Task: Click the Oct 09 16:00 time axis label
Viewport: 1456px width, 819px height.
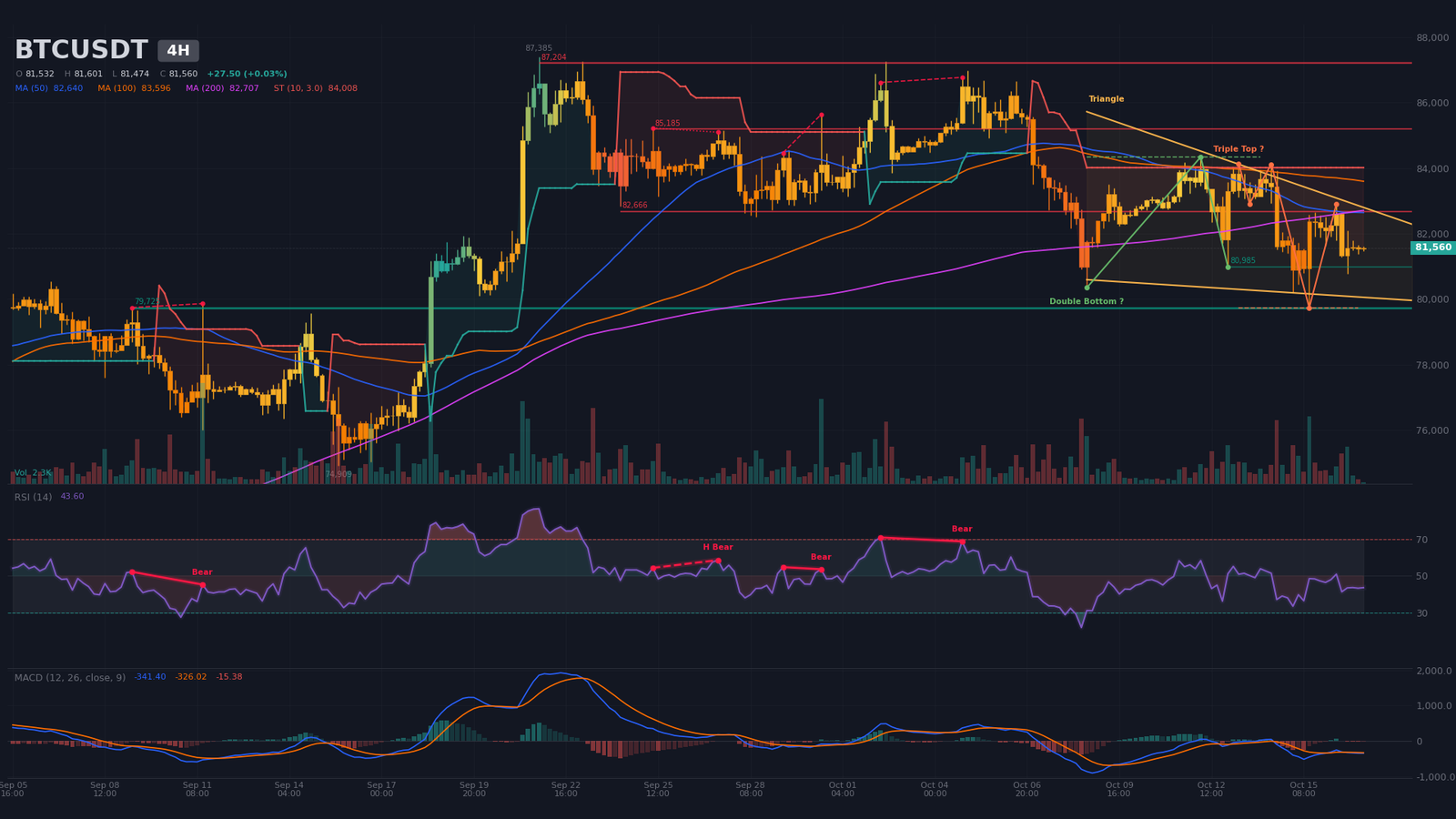Action: 1119,789
